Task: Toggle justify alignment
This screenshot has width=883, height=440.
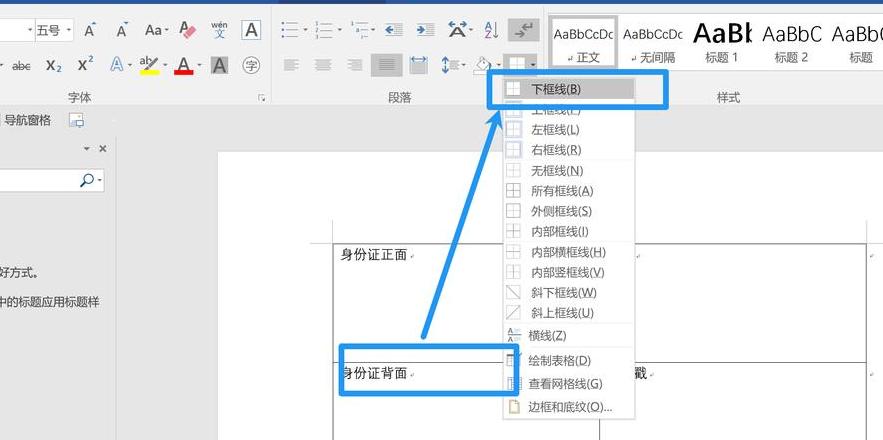Action: pos(386,65)
